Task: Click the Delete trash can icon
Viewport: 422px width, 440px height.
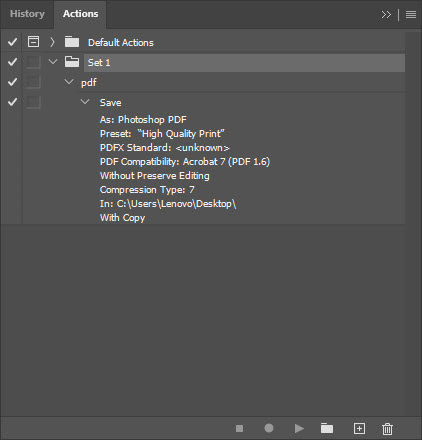Action: point(387,429)
